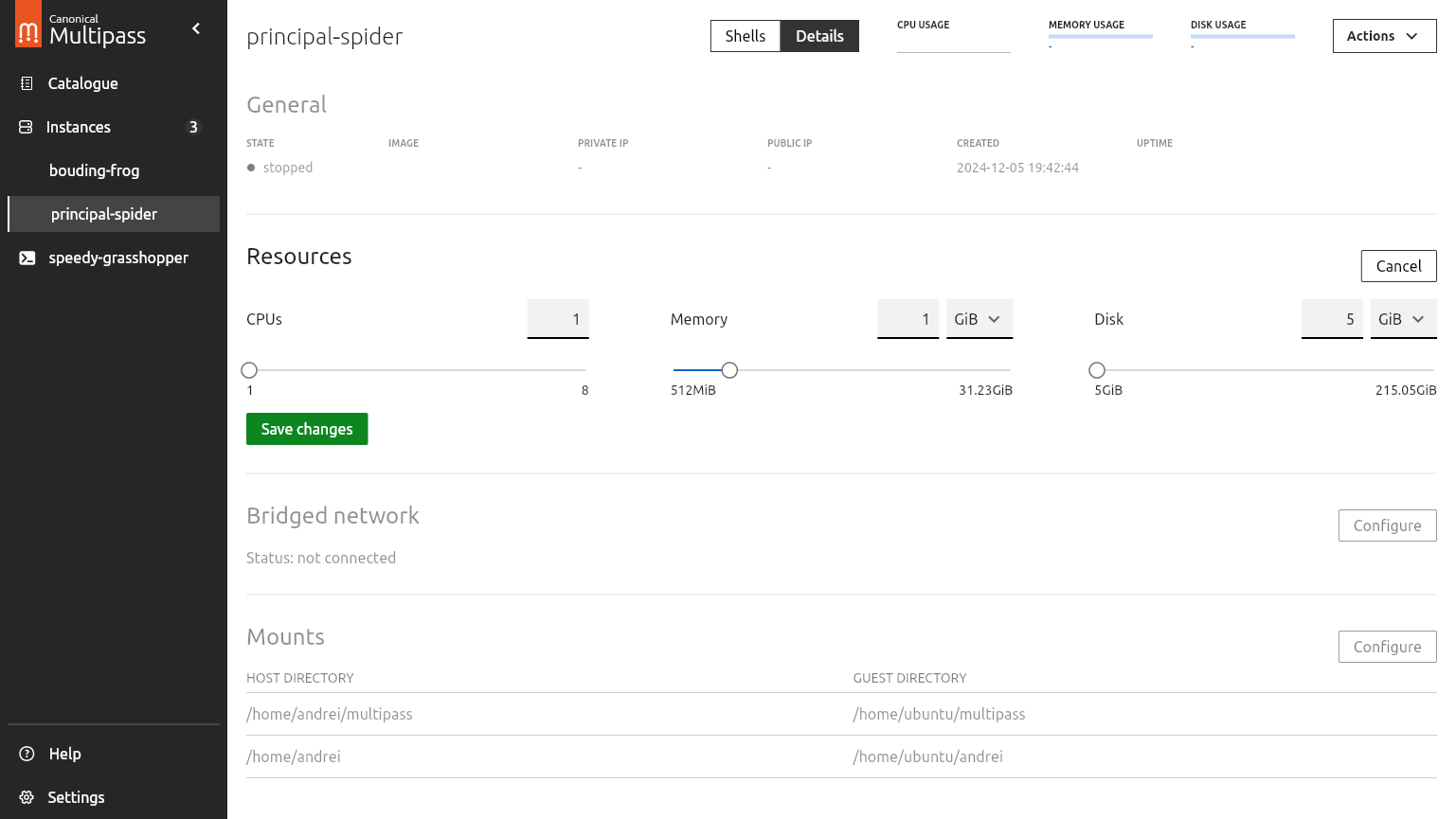Open the Catalogue icon in sidebar
This screenshot has width=1456, height=819.
point(27,83)
